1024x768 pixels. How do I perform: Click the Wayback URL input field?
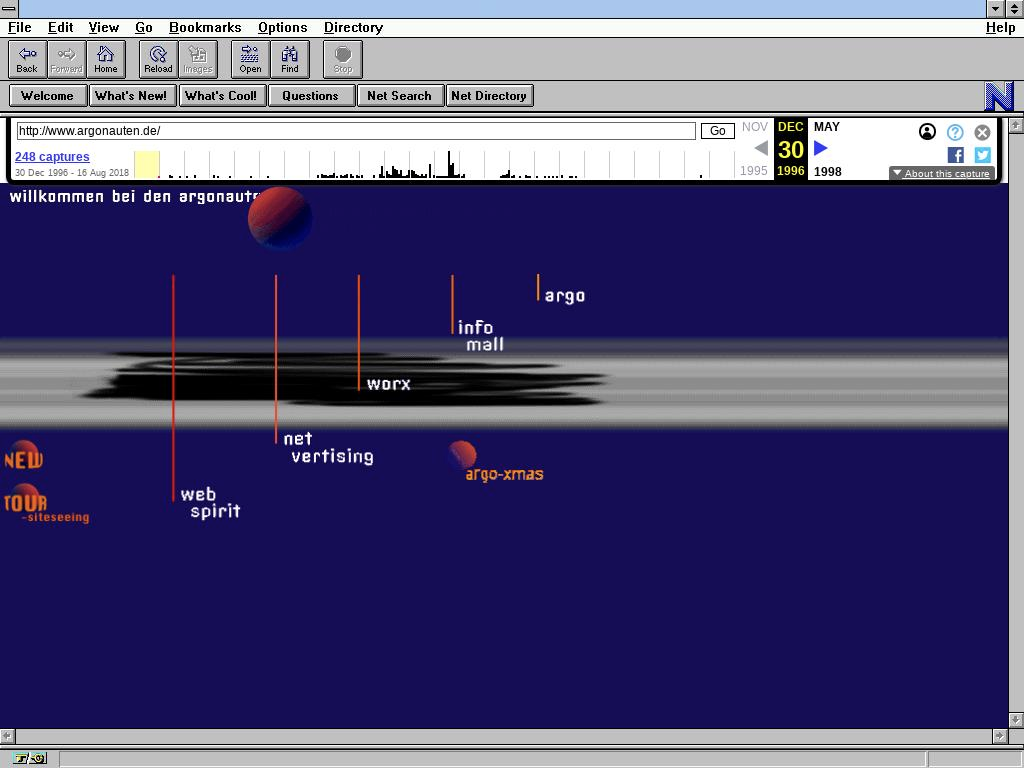click(355, 131)
